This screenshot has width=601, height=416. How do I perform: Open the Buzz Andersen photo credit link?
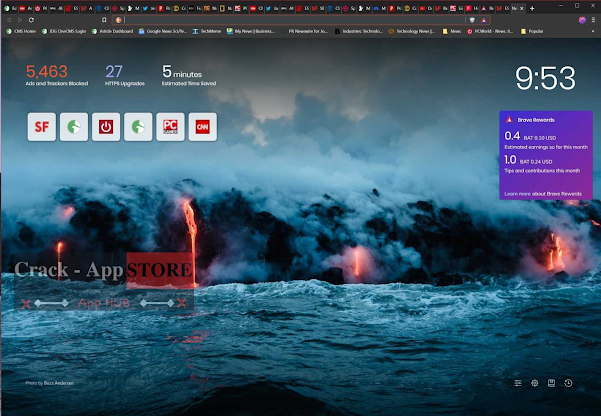point(59,383)
